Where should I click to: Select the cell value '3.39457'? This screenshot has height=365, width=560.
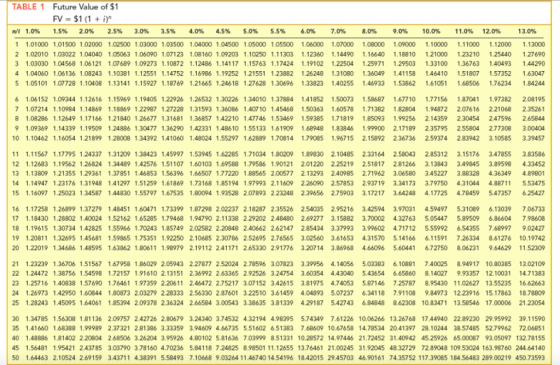(x=534, y=138)
